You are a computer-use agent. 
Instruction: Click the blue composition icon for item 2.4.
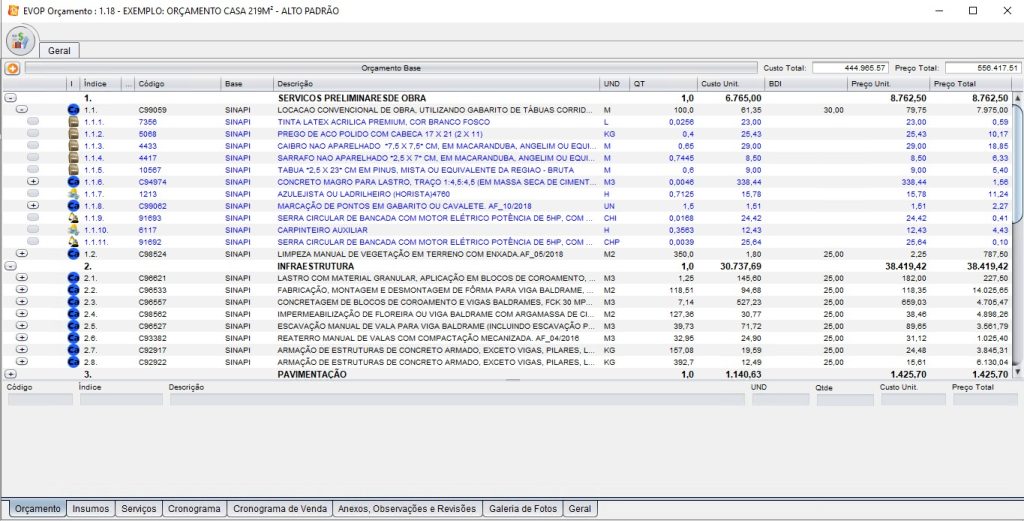[72, 314]
